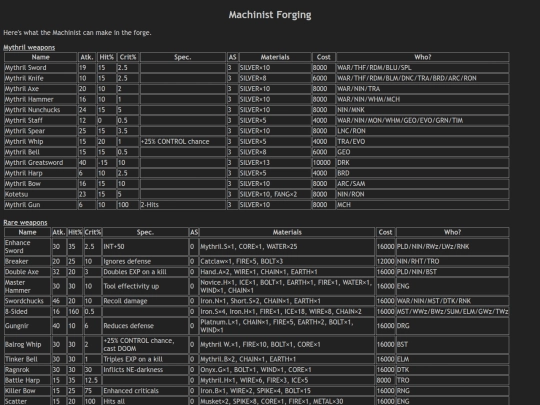Viewport: 540px width, 405px height.
Task: Select the 'Mythril Whip' name cell
Action: pos(41,142)
